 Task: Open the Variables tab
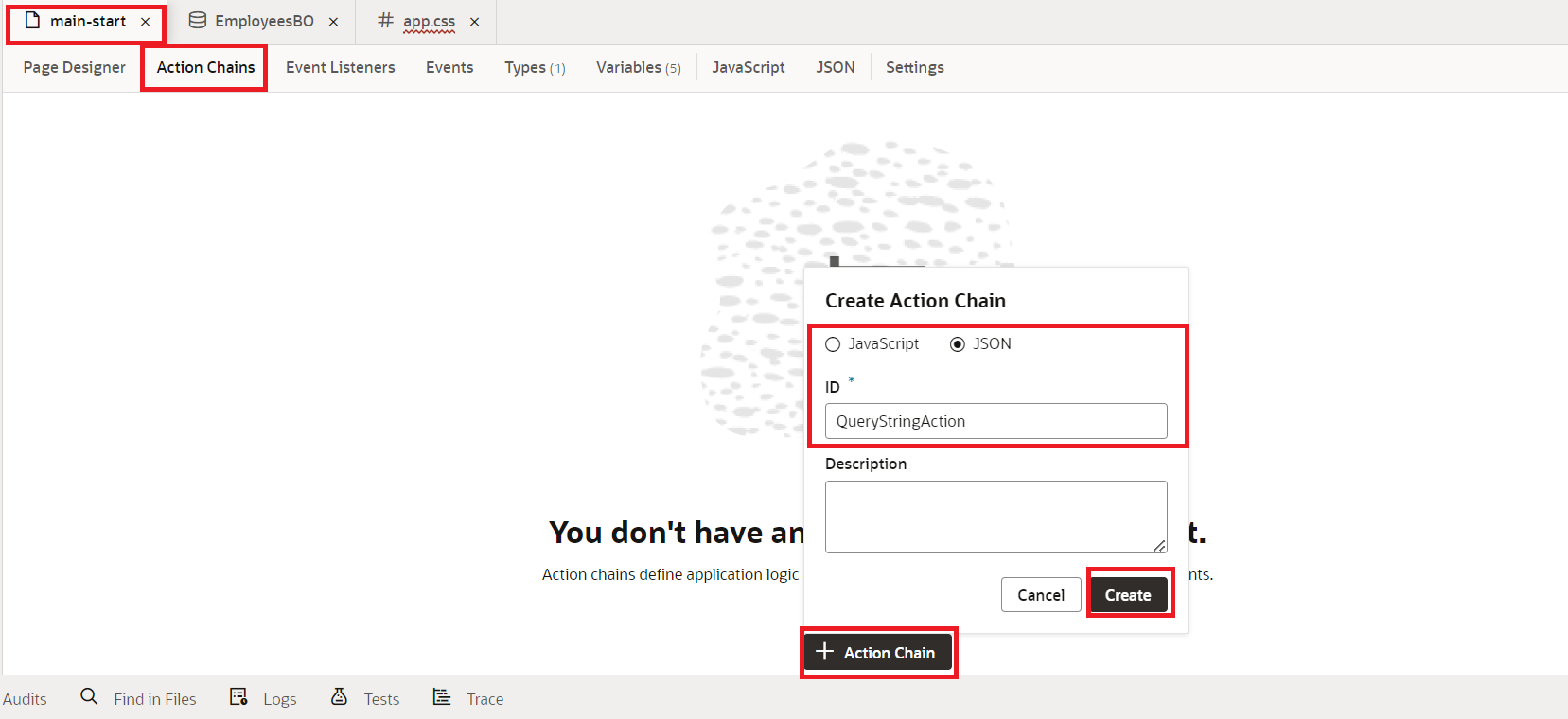(x=638, y=67)
